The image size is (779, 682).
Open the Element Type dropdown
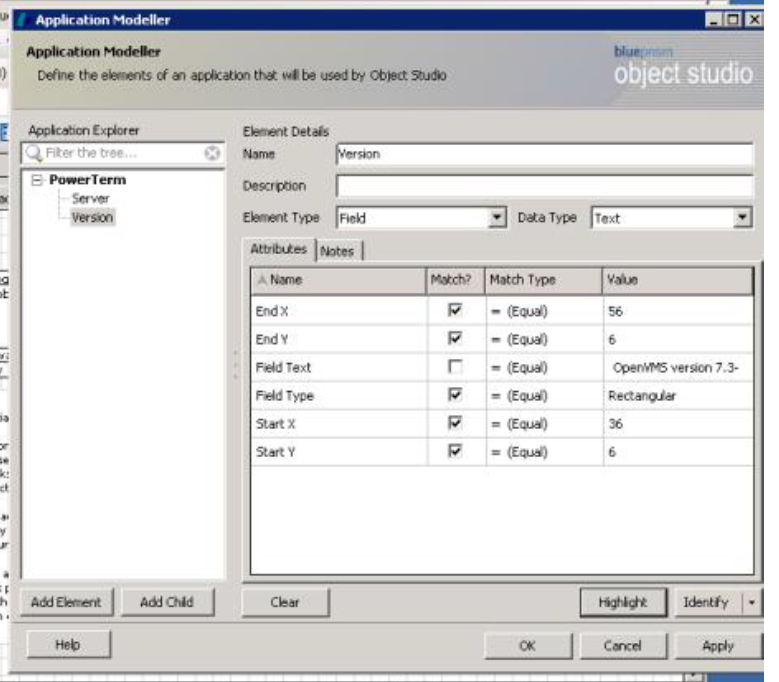pos(496,218)
